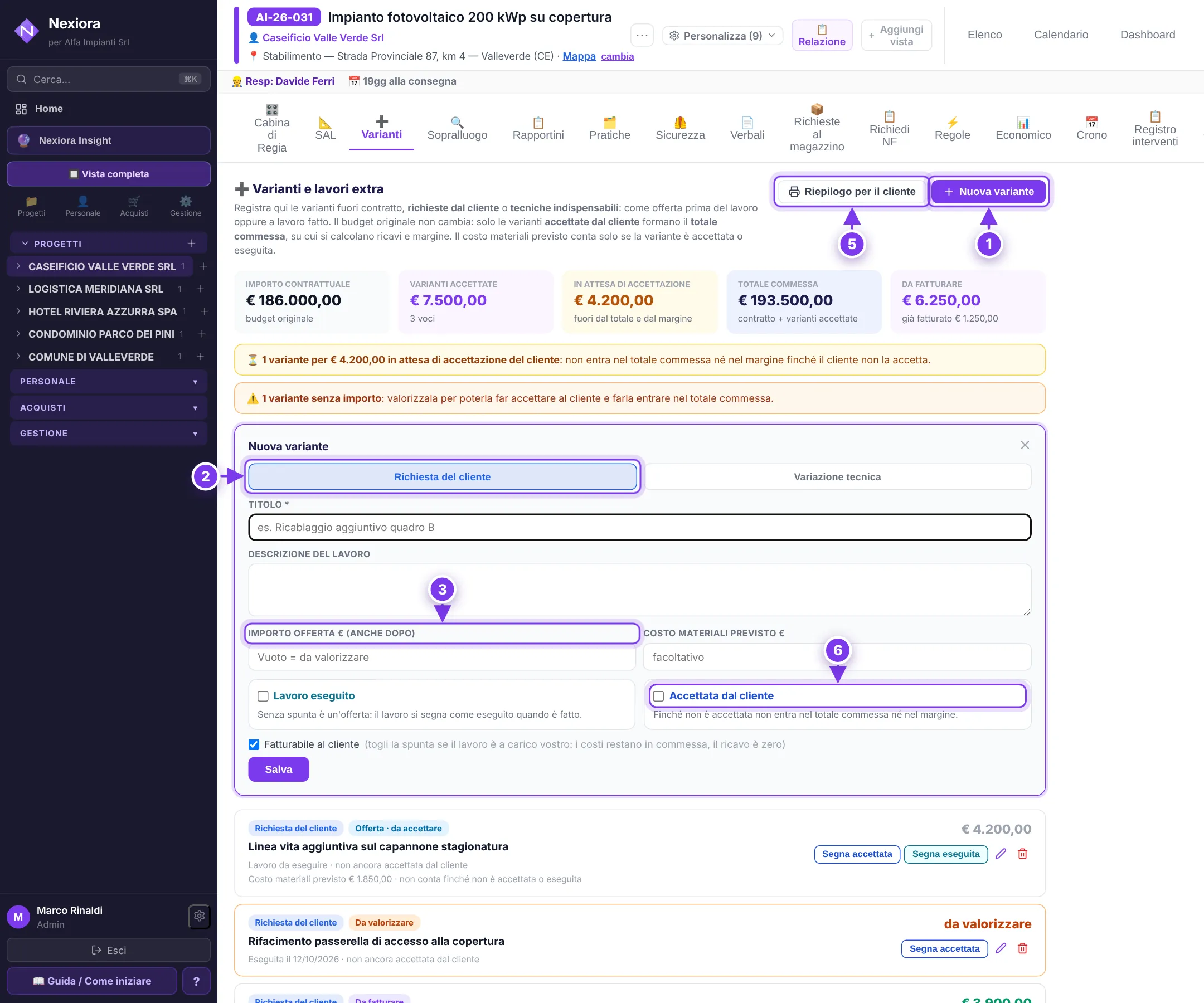Add item to Hotel Riviera Azzurra Spa
The height and width of the screenshot is (1003, 1204).
point(204,311)
